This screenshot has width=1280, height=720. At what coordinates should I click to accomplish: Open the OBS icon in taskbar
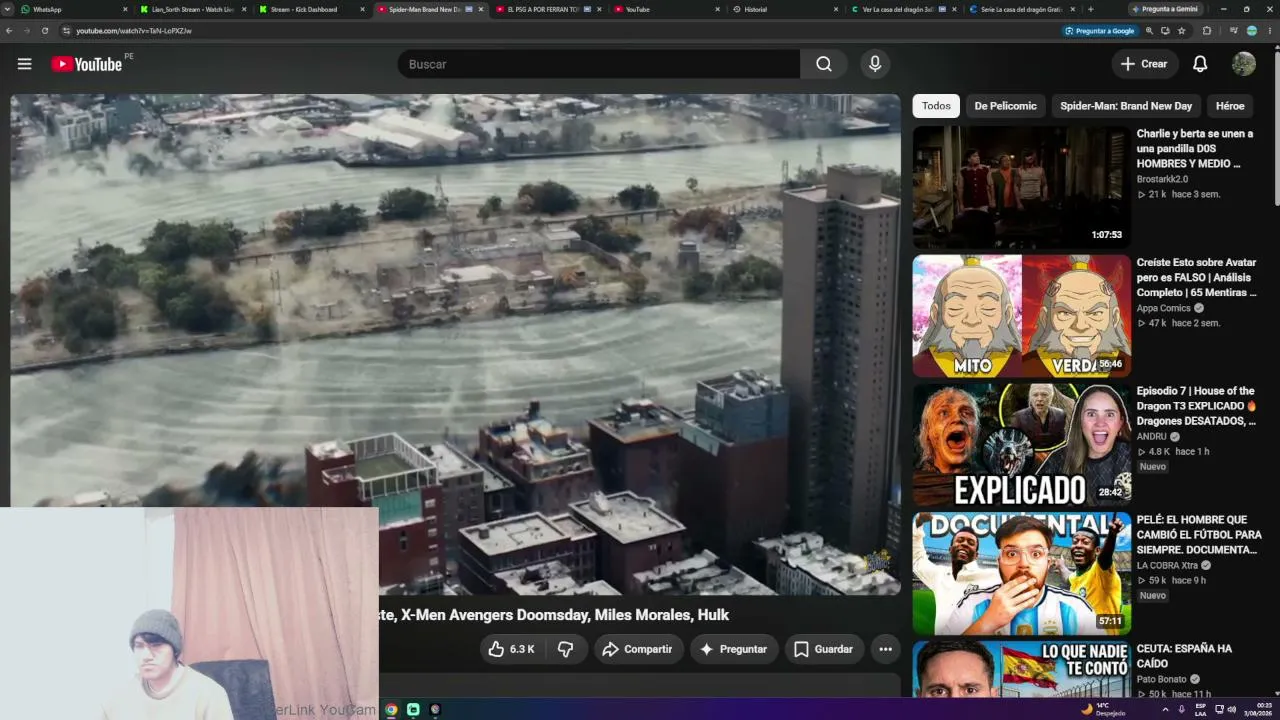[x=435, y=710]
